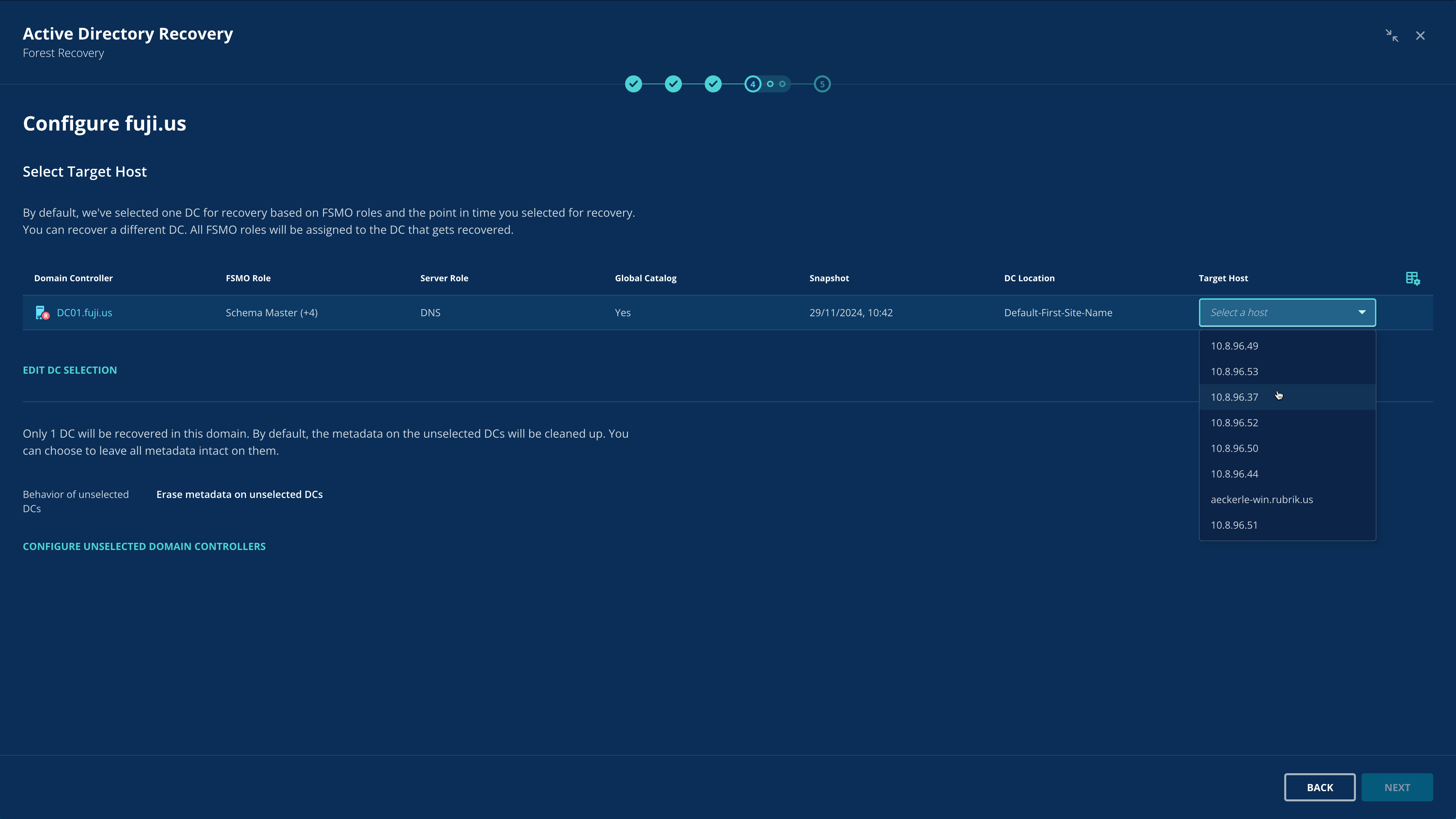Screen dimensions: 1456x819
Task: Click first sub-step dot after step 4
Action: click(x=770, y=84)
